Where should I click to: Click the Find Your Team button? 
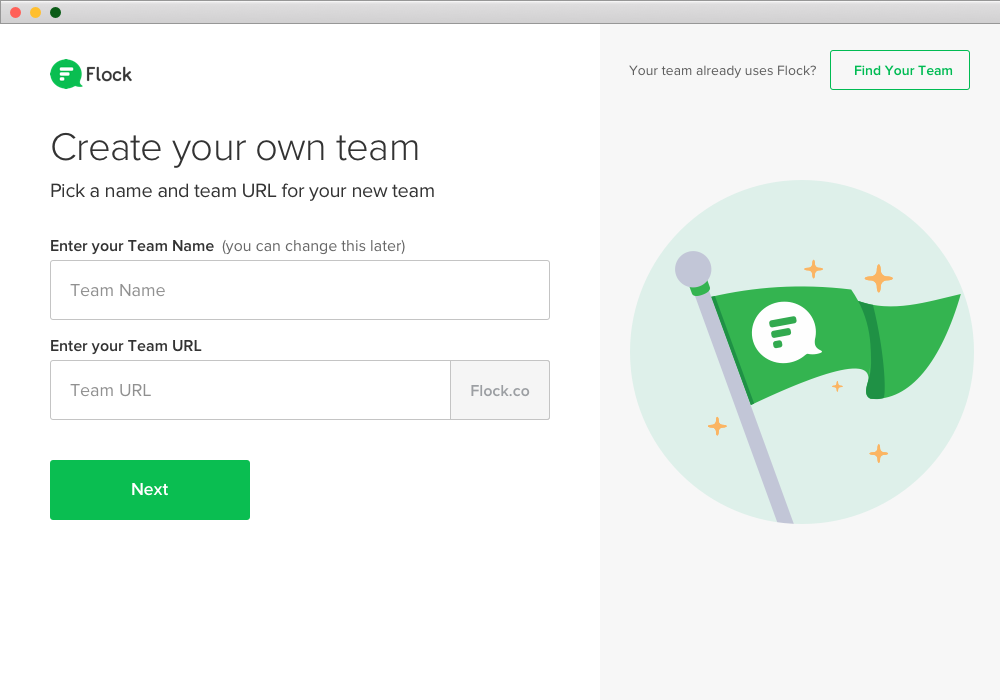(900, 70)
